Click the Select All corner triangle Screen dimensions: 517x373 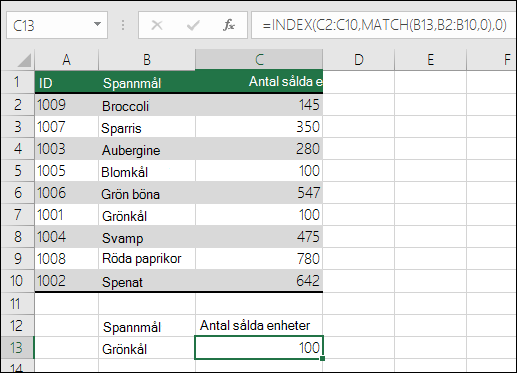(24, 60)
